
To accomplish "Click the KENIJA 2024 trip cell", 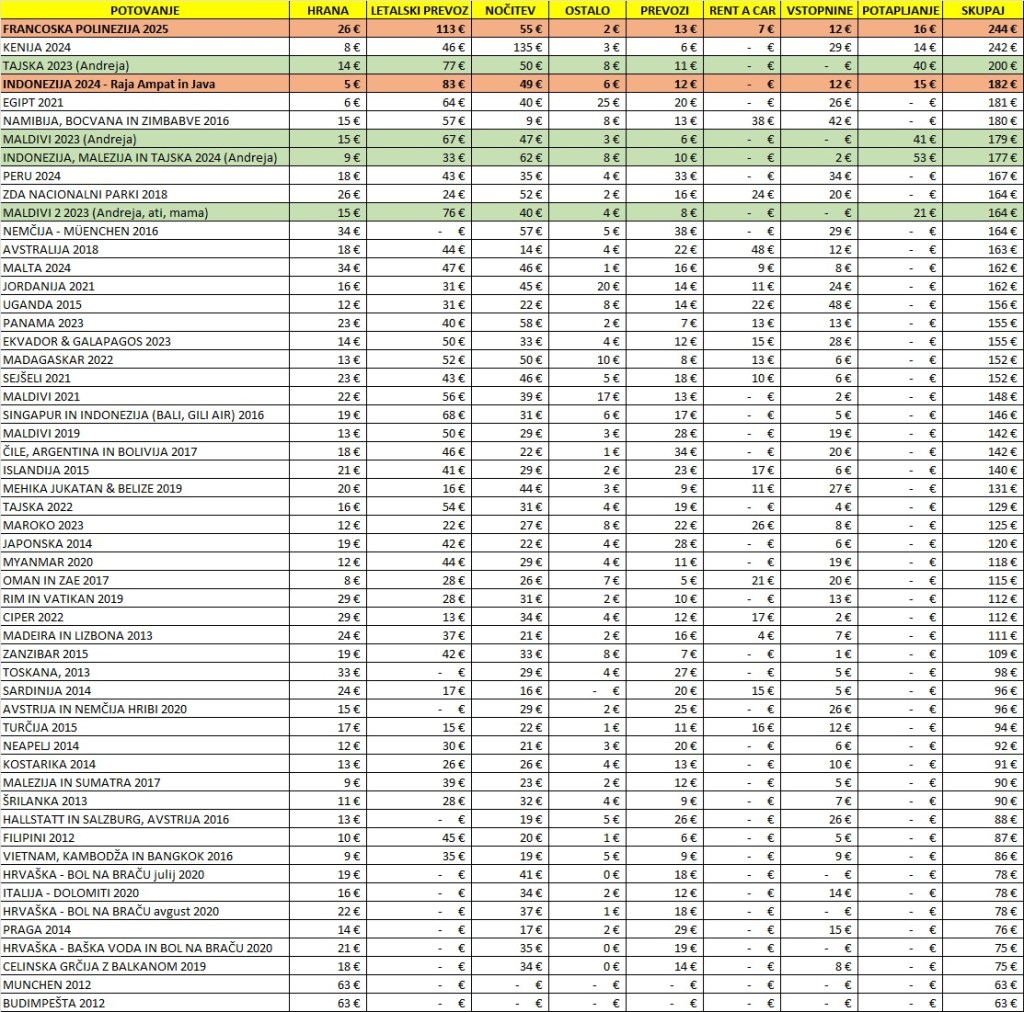I will (x=39, y=47).
